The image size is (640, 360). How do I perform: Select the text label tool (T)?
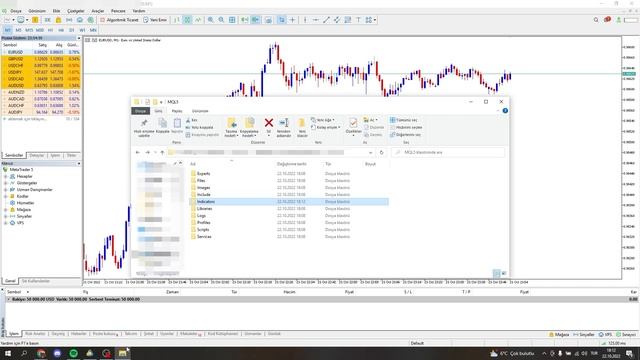click(358, 20)
